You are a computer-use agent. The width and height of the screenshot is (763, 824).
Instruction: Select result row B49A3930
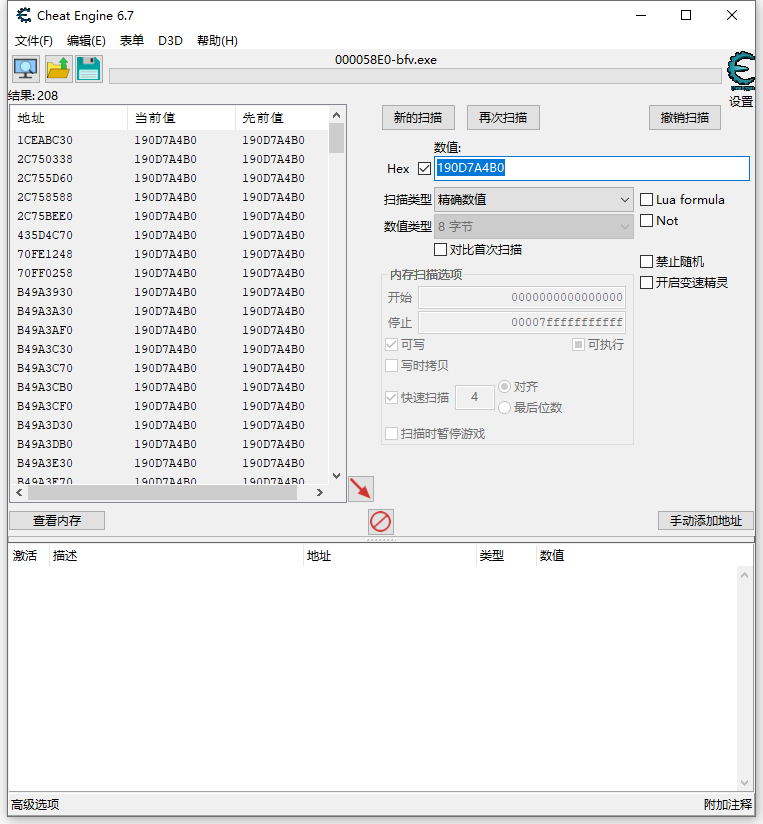170,292
